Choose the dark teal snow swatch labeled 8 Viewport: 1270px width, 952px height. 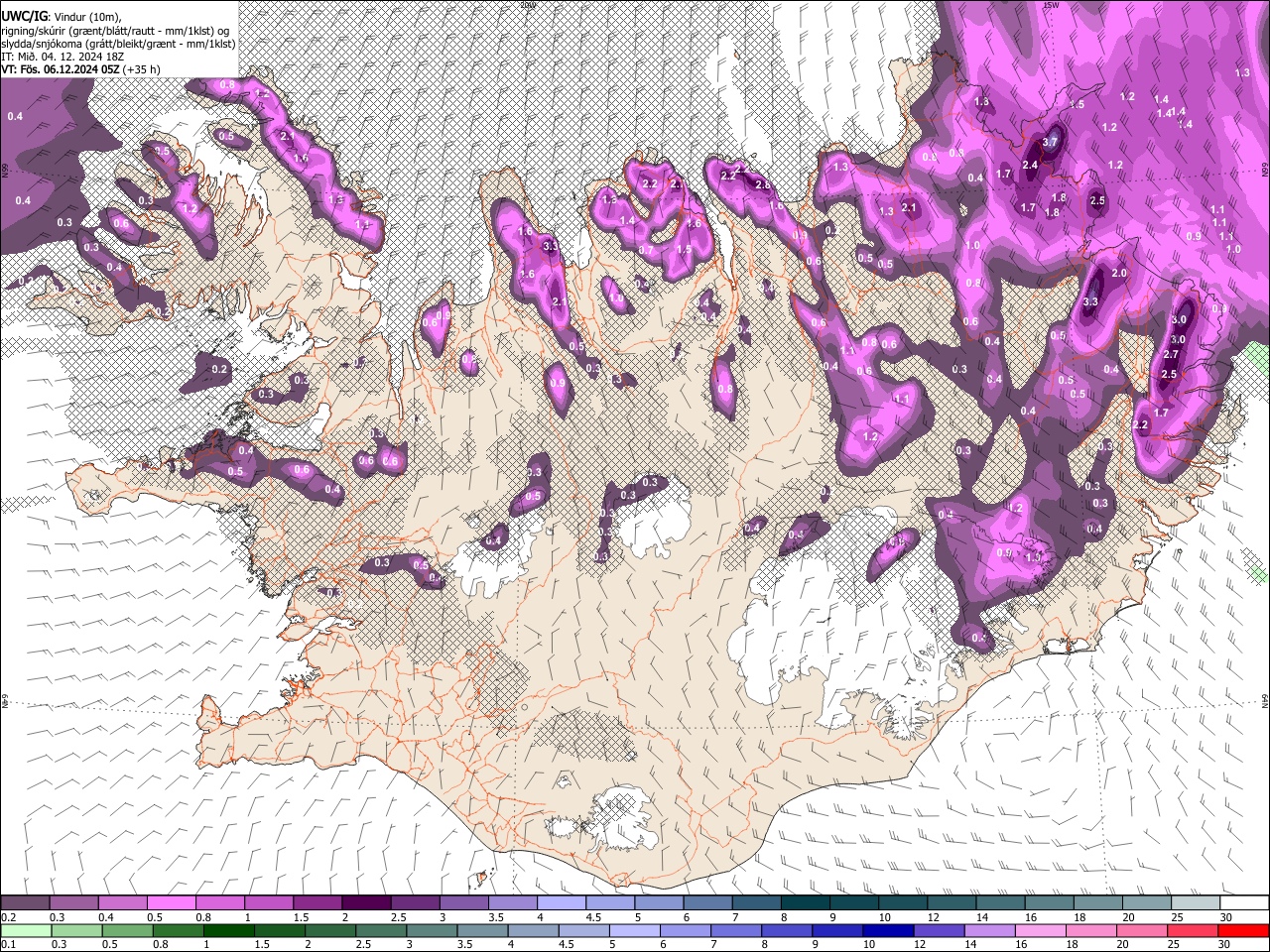[x=806, y=903]
